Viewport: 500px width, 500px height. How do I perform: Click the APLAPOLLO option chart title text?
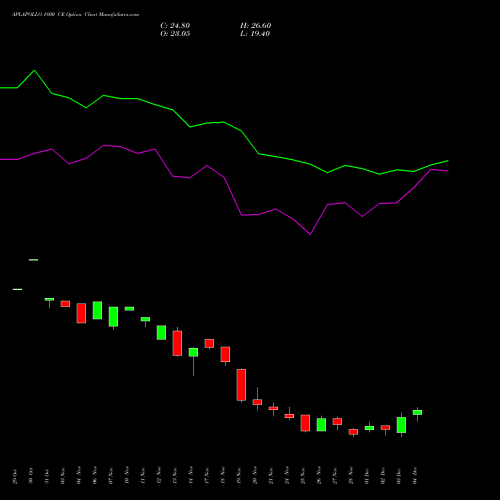(x=76, y=15)
